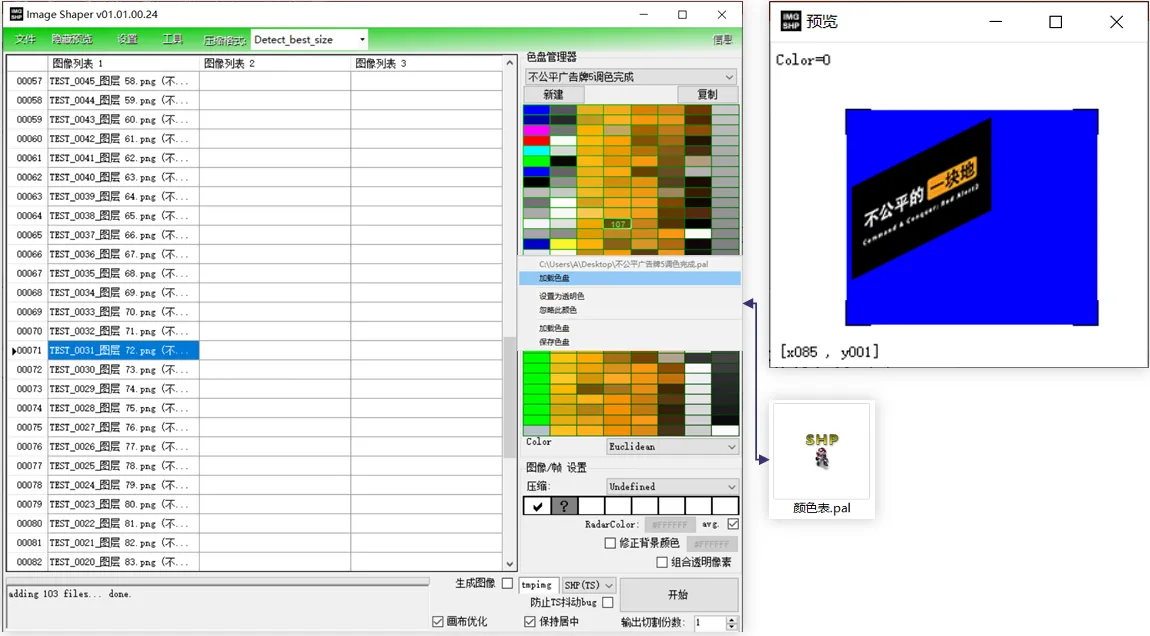Screen dimensions: 1150x636
Task: Click the 隐藏预览 menu item
Action: [72, 40]
